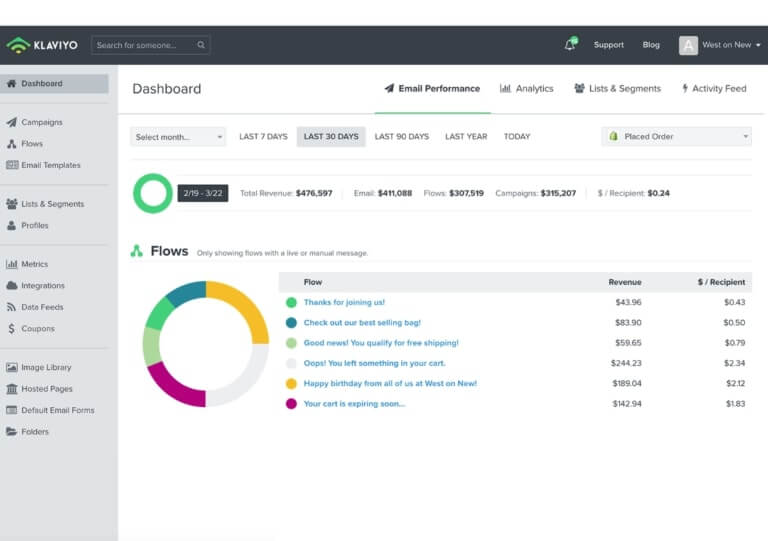Viewport: 768px width, 541px height.
Task: Open Data Feeds in the sidebar
Action: pos(42,307)
